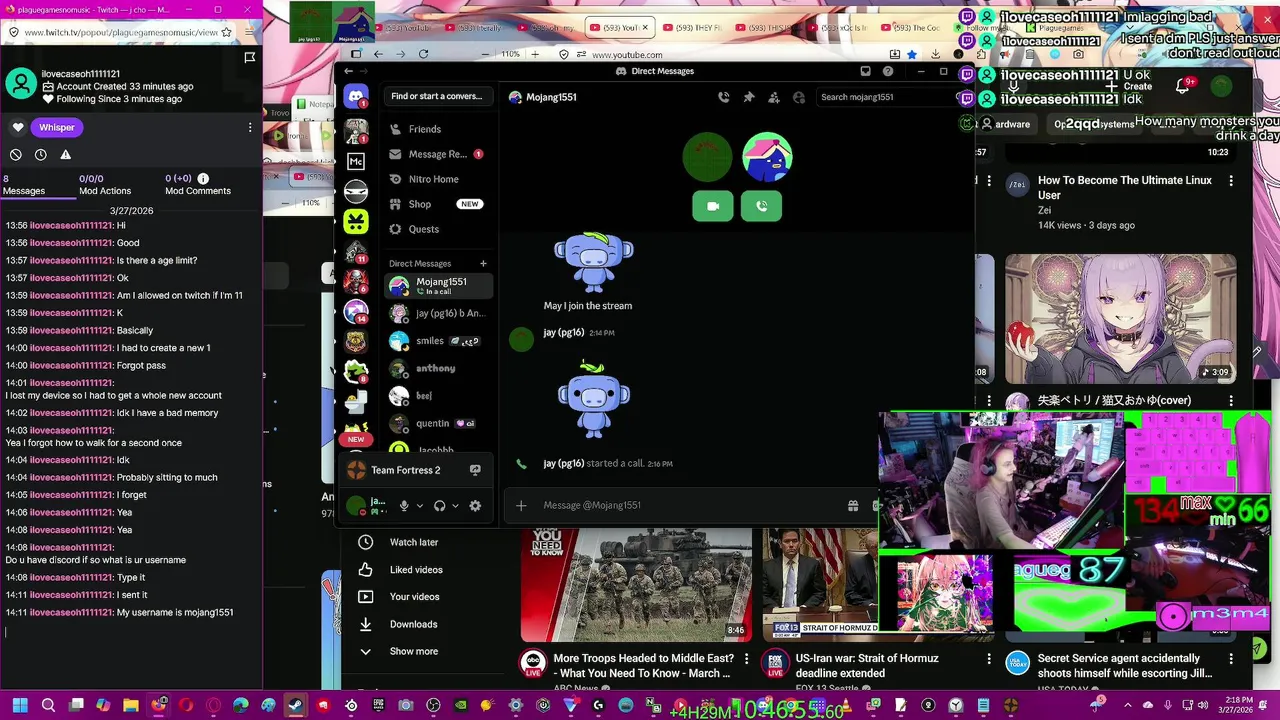The width and height of the screenshot is (1280, 720).
Task: Expand the headphone output options arrow
Action: pos(455,506)
